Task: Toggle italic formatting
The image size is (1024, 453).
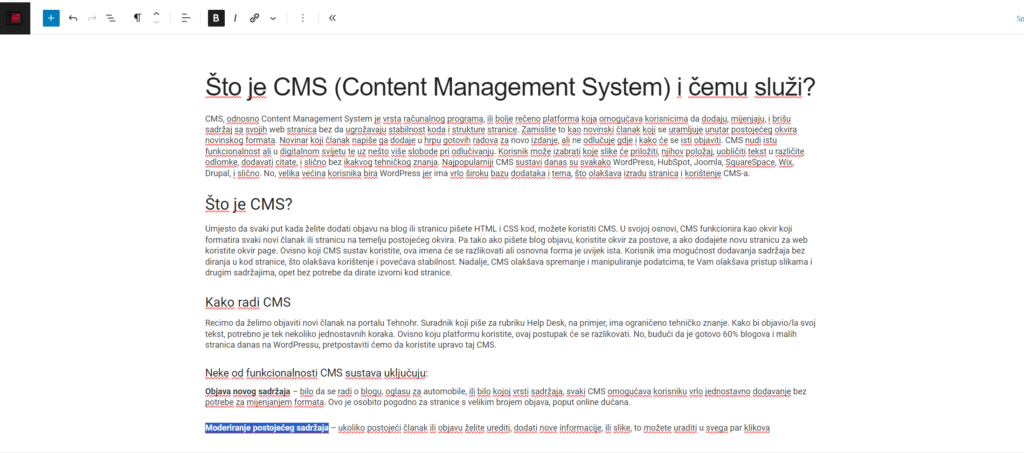Action: (x=235, y=18)
